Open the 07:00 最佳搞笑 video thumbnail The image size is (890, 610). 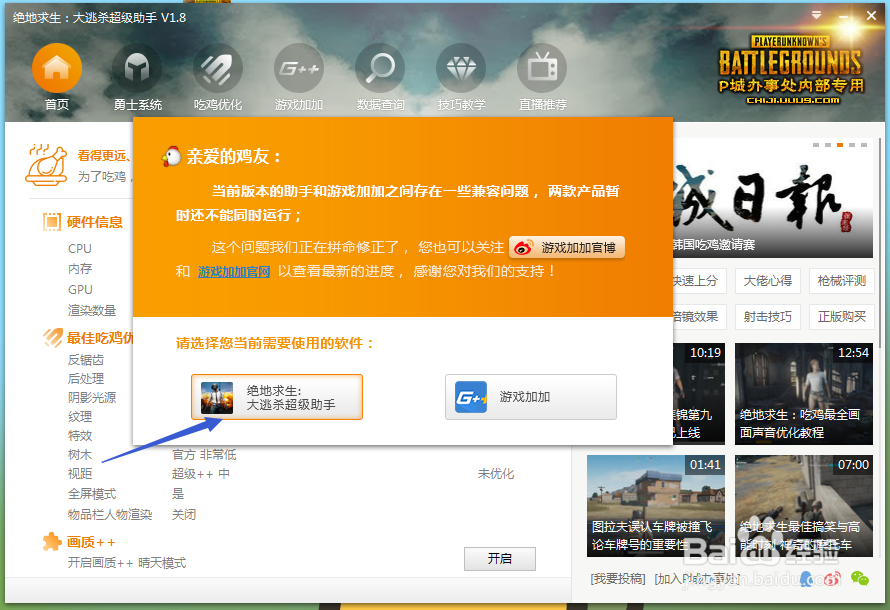(804, 506)
